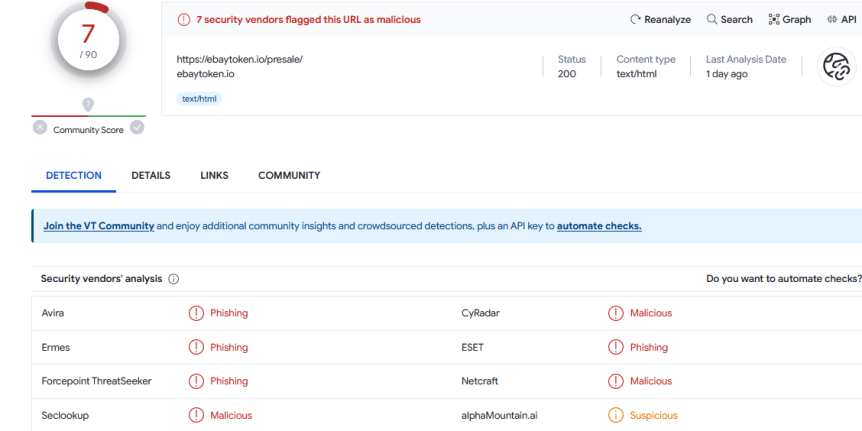Switch to the LINKS tab
862x431 pixels.
coord(214,176)
